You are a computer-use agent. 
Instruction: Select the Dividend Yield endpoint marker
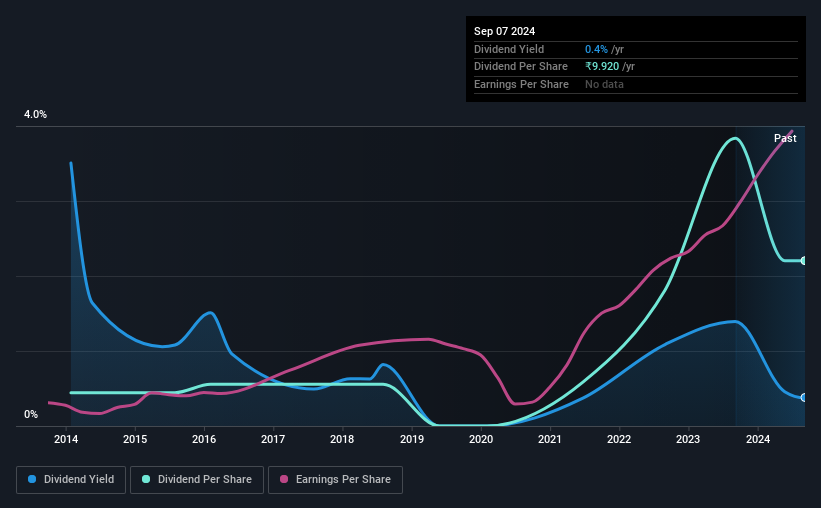(x=804, y=397)
